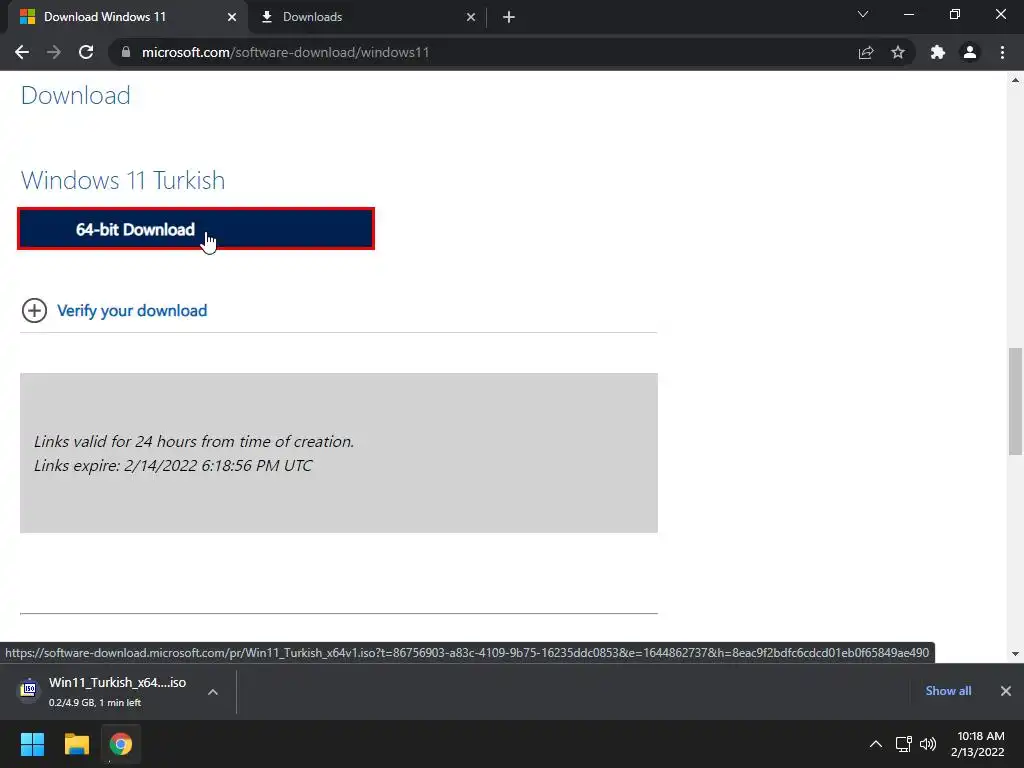Click the Chrome taskbar icon

pos(121,744)
